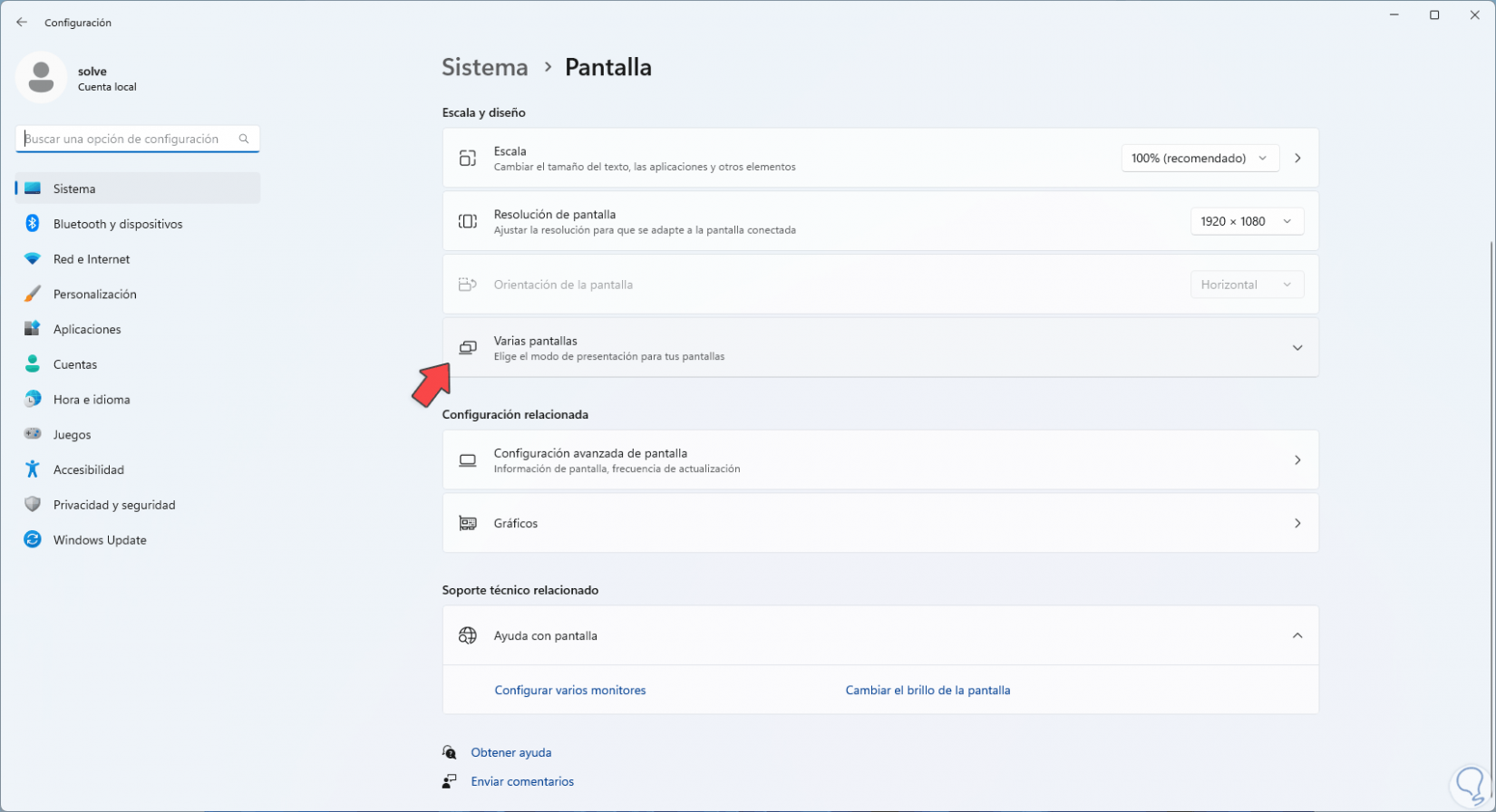Viewport: 1496px width, 812px height.
Task: Click the user profile avatar
Action: point(41,78)
